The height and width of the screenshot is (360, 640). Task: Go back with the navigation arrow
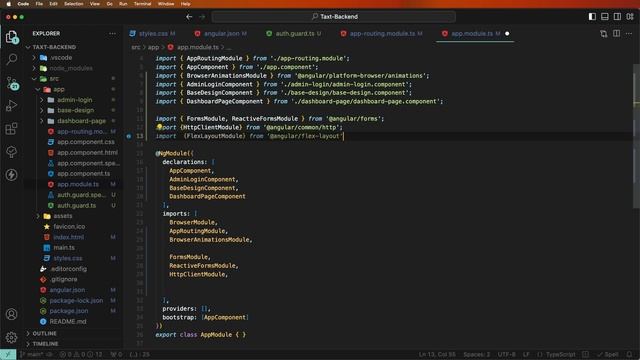tap(189, 17)
